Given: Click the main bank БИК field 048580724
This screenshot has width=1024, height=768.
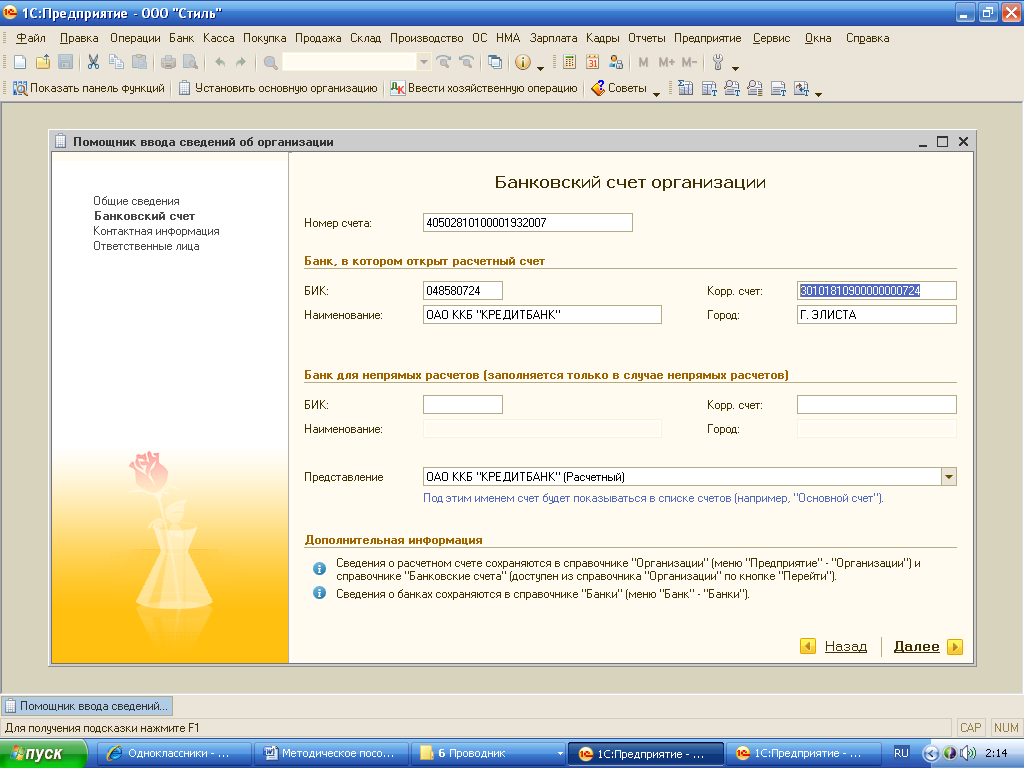Looking at the screenshot, I should click(x=463, y=291).
